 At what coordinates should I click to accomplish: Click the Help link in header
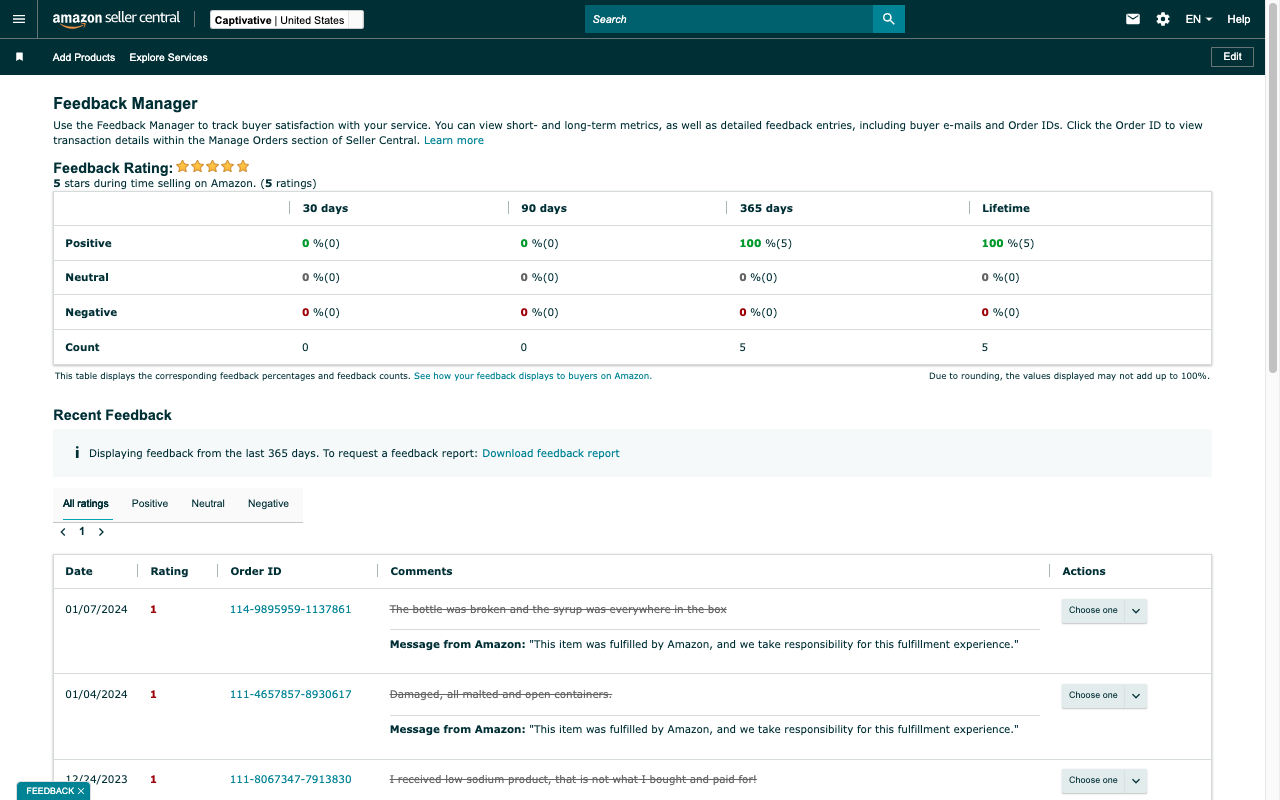click(x=1239, y=19)
